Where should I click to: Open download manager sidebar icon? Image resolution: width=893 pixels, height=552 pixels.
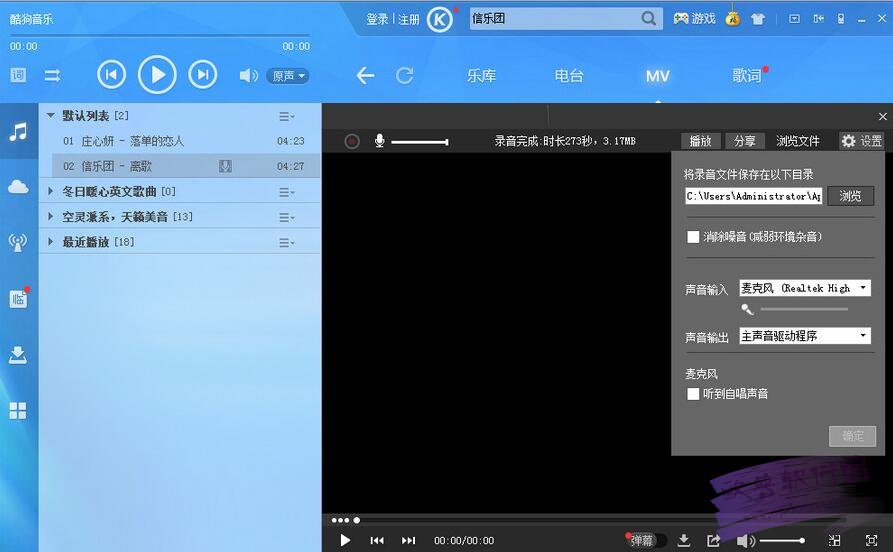click(18, 355)
